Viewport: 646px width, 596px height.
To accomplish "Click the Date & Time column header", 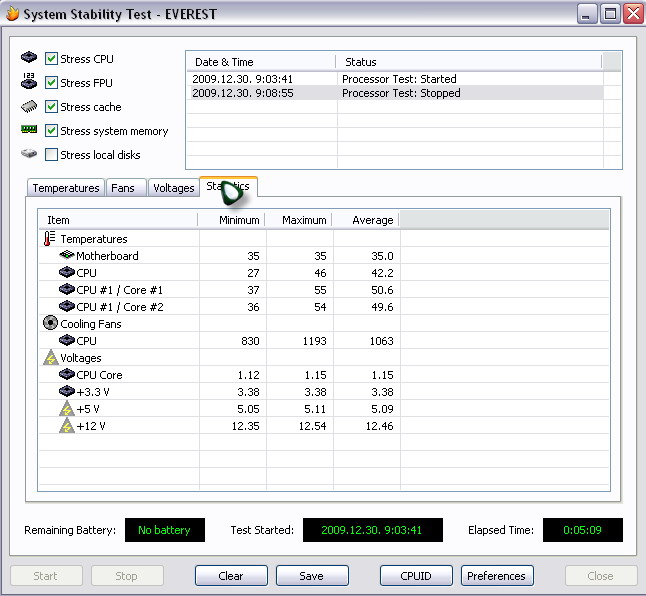I will pos(261,62).
